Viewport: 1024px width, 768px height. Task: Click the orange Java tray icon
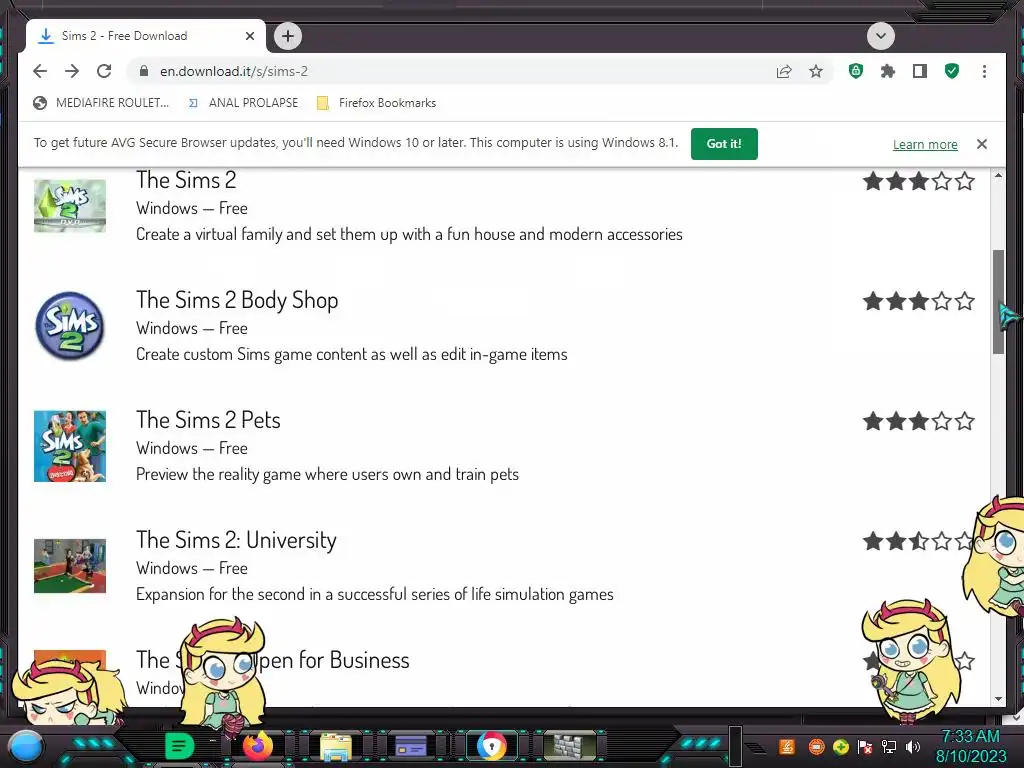tap(787, 746)
